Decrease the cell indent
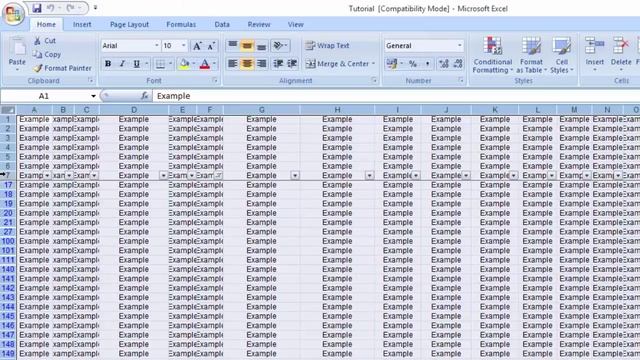Image resolution: width=640 pixels, height=360 pixels. coord(278,64)
